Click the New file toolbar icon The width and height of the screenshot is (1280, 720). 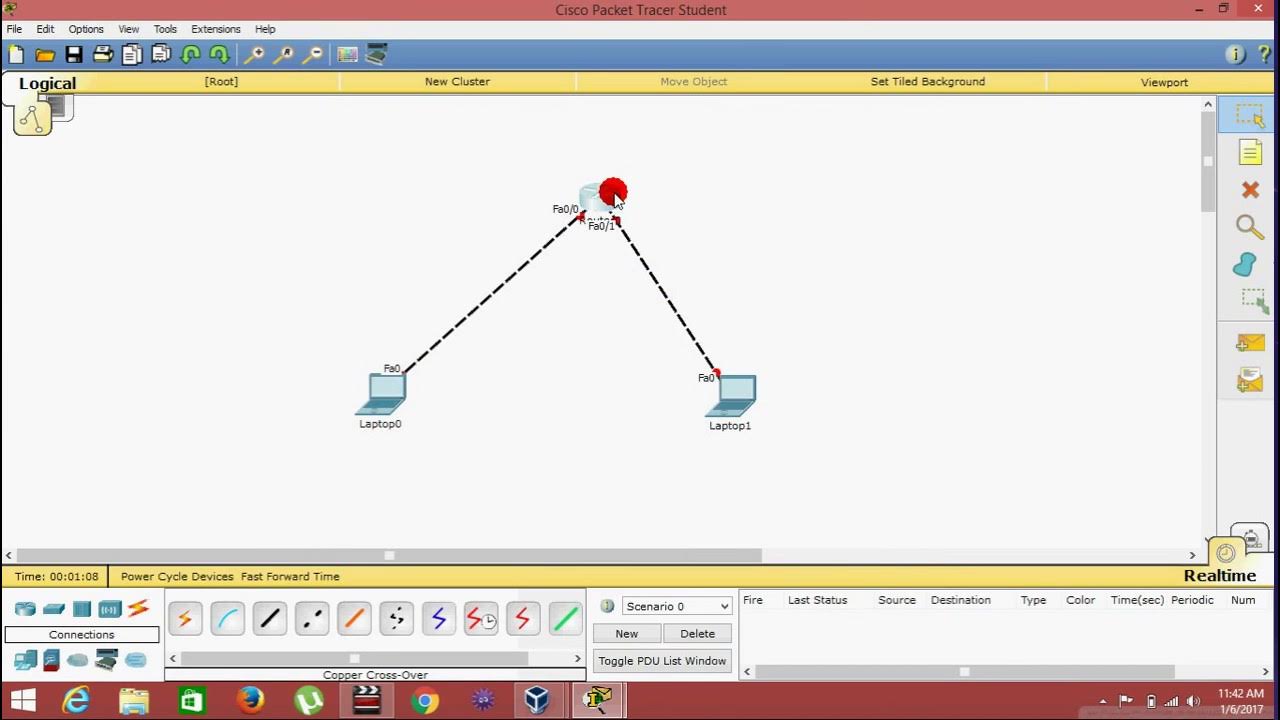tap(16, 55)
